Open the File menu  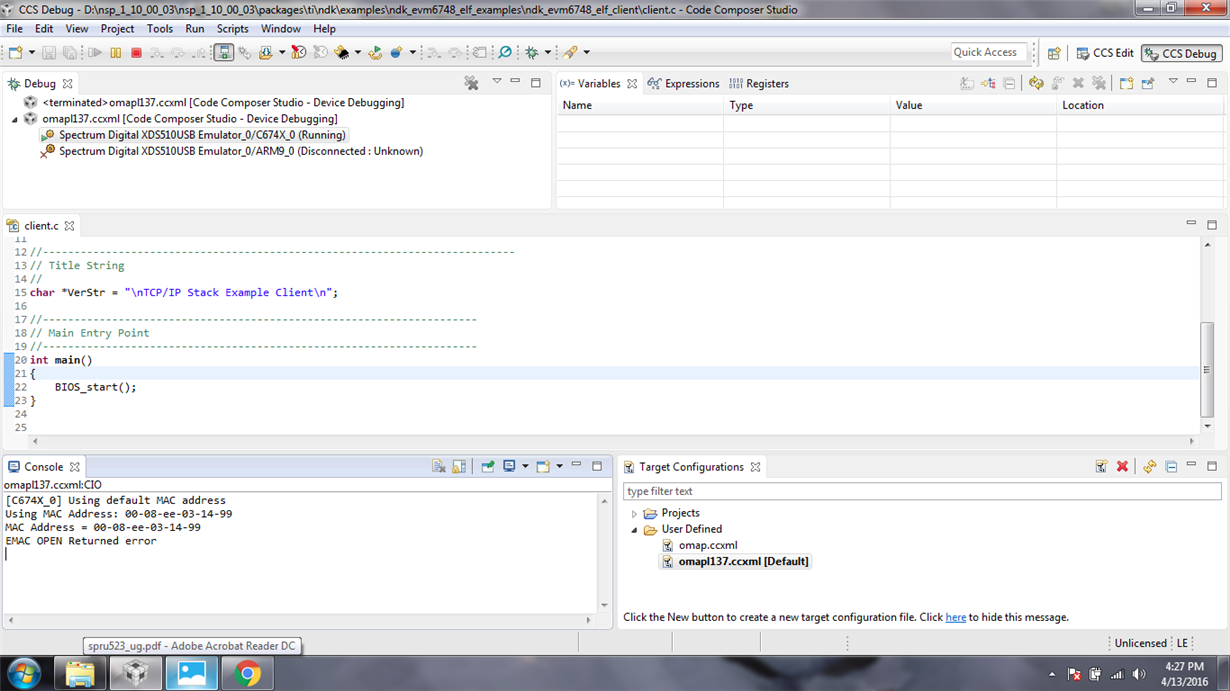tap(15, 29)
